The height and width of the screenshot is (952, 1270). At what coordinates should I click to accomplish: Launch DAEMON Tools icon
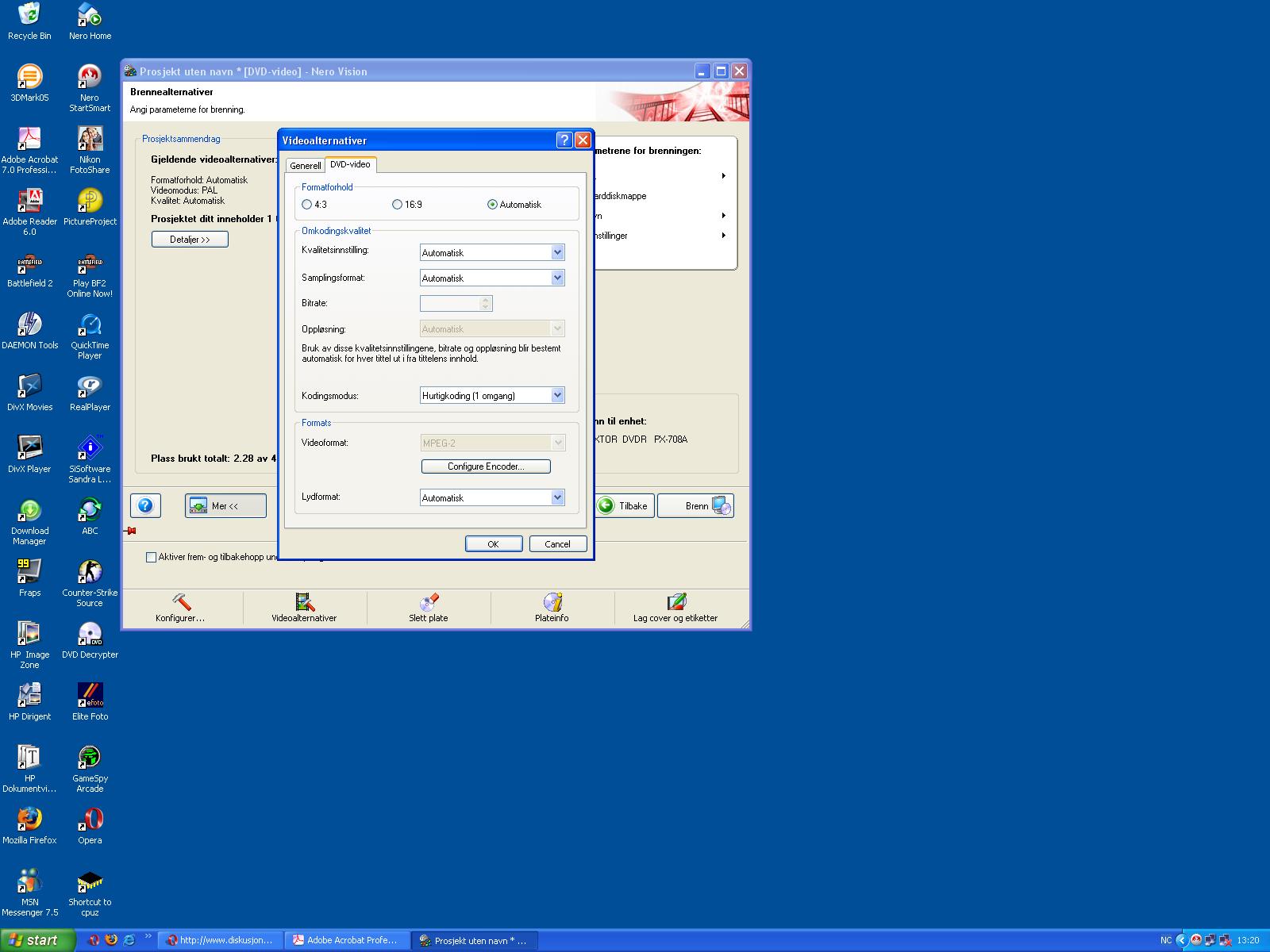coord(29,331)
